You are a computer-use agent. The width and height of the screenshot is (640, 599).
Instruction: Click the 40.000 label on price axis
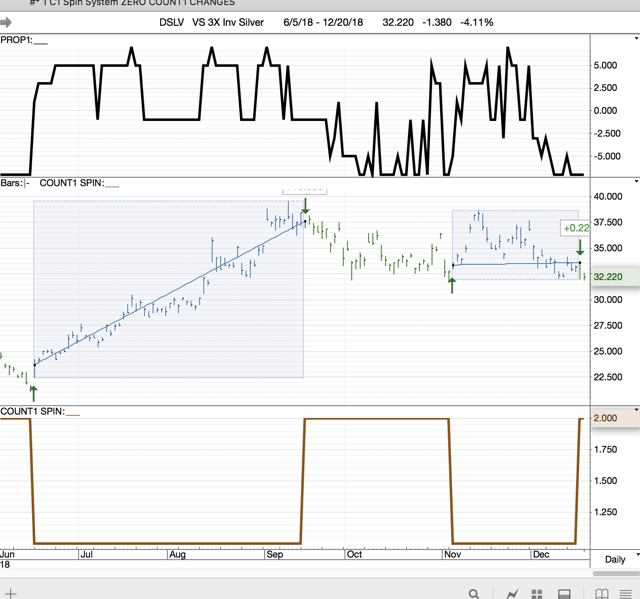coord(608,196)
